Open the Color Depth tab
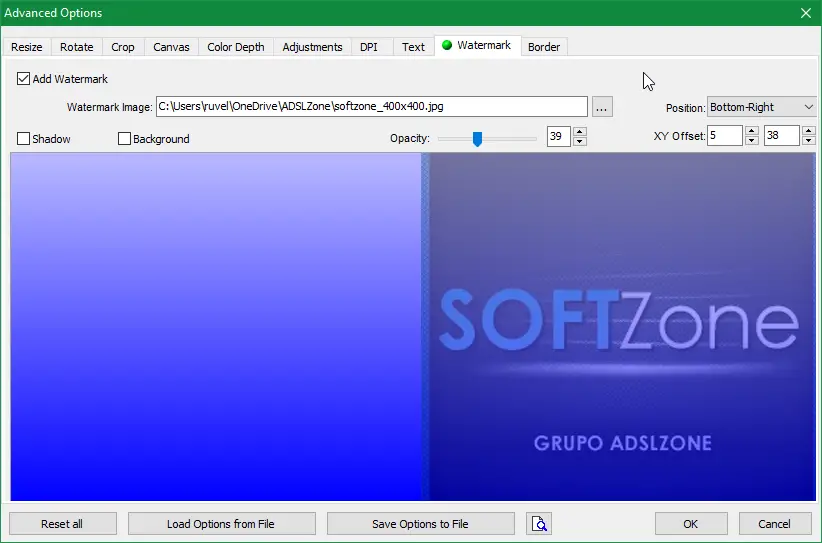Viewport: 822px width, 543px height. (x=236, y=47)
